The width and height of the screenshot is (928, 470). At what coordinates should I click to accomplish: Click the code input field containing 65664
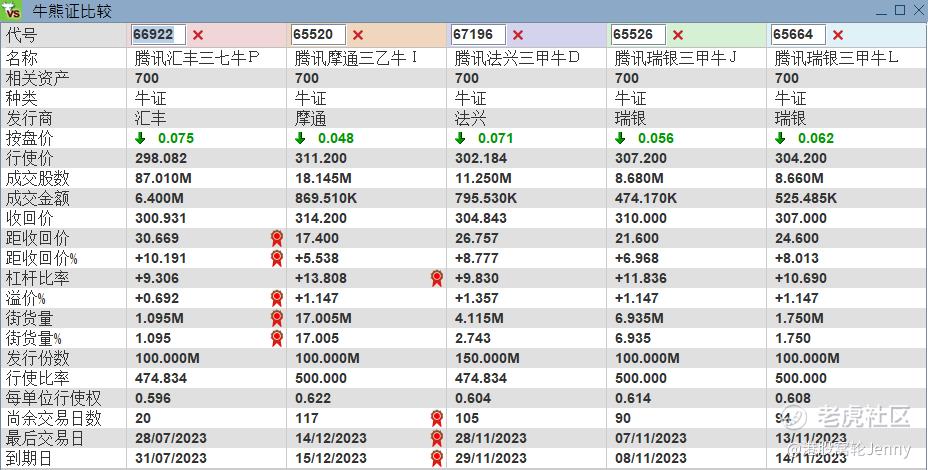(x=798, y=34)
